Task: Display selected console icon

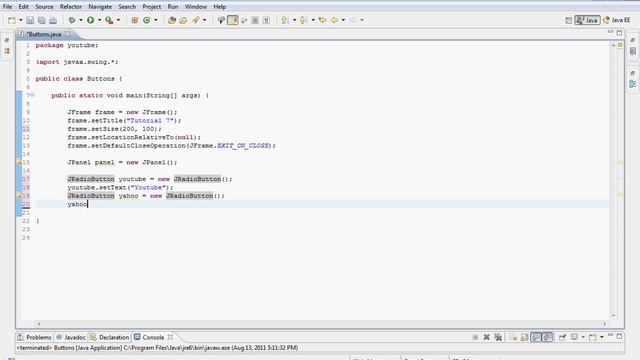Action: (574, 337)
